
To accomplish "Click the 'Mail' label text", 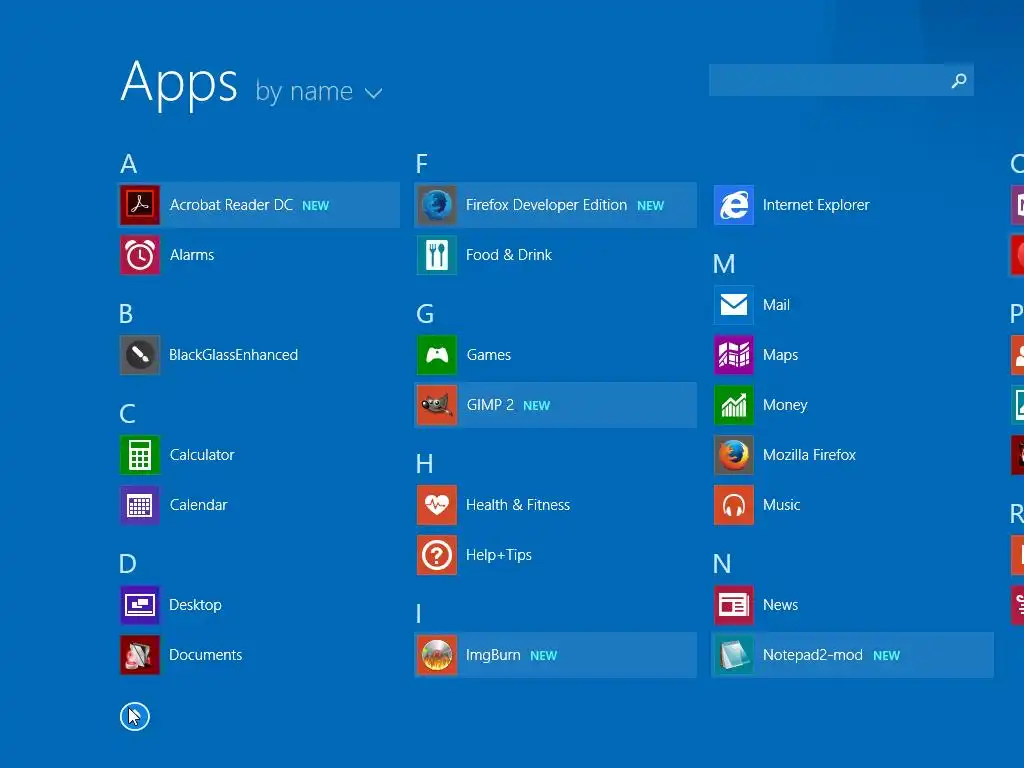I will (776, 305).
